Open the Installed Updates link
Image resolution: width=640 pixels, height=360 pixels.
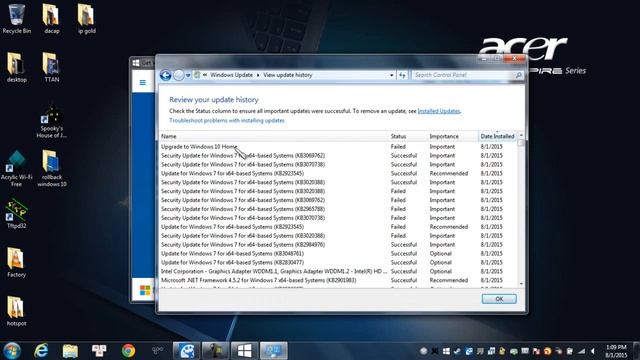[x=439, y=111]
